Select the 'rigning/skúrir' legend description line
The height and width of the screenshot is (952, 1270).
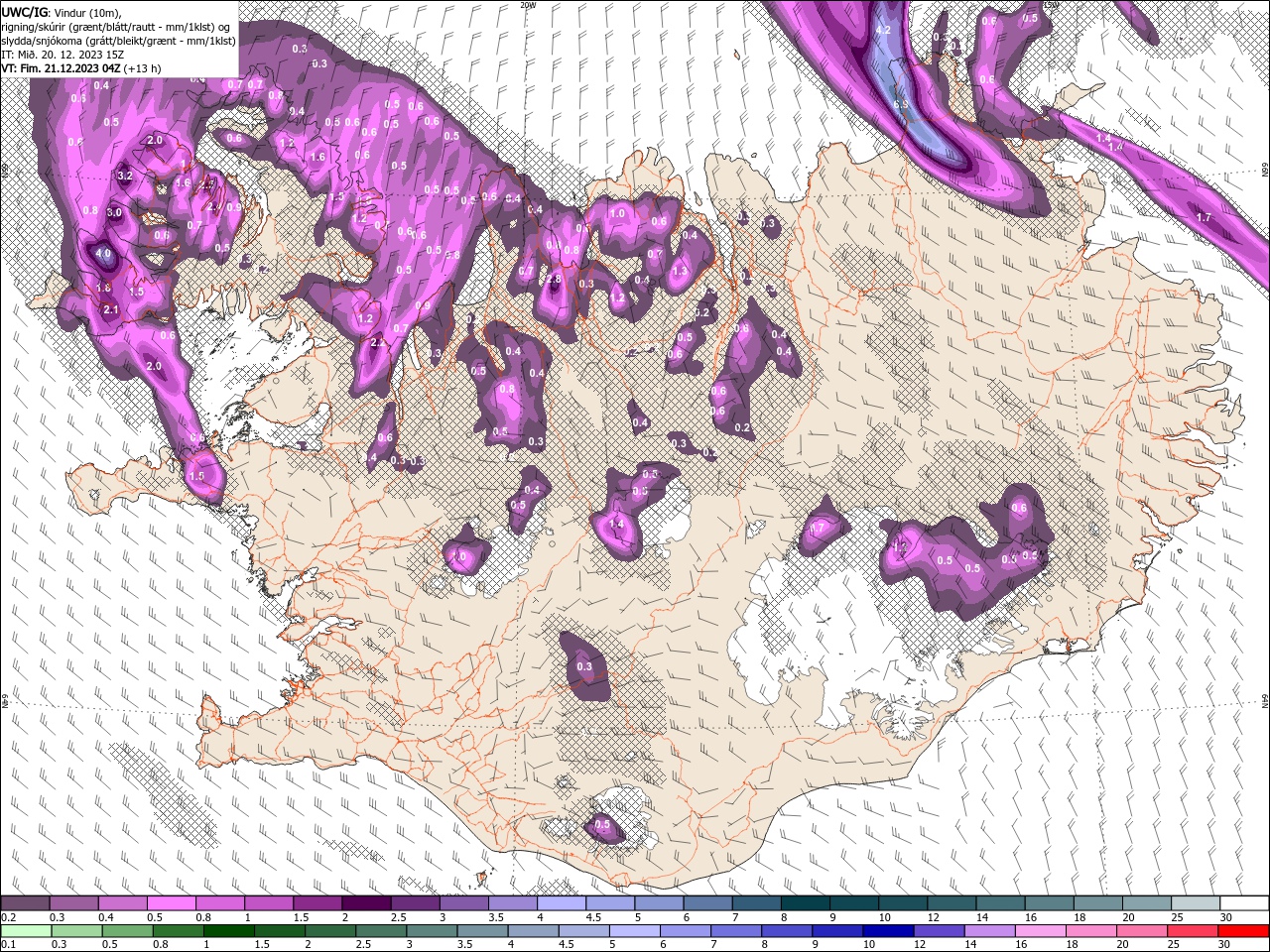(116, 27)
